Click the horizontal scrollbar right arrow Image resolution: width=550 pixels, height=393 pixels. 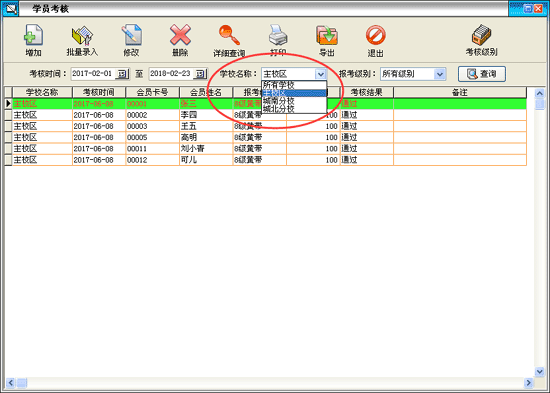point(528,382)
